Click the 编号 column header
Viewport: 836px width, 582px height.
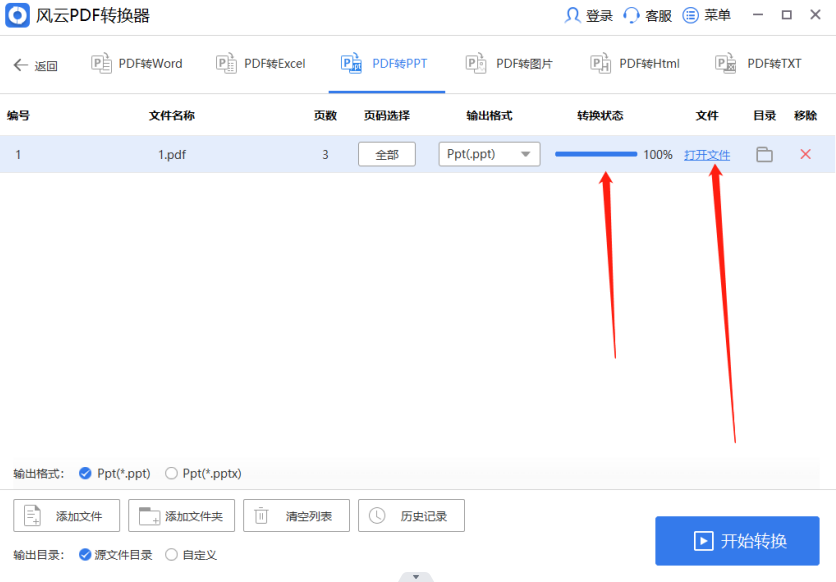point(18,116)
